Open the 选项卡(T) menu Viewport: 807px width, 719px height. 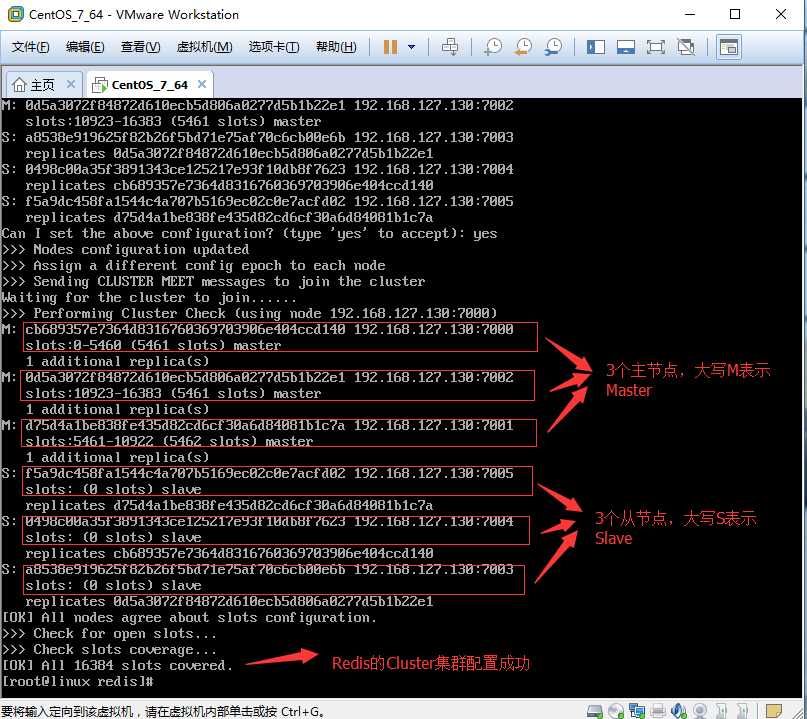(274, 47)
